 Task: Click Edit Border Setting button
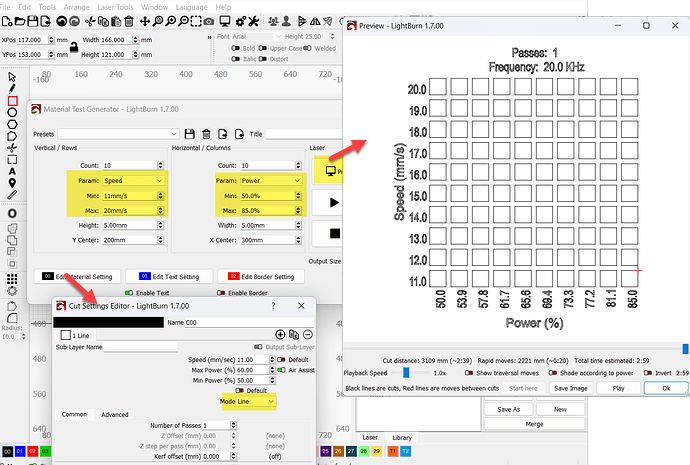[261, 277]
